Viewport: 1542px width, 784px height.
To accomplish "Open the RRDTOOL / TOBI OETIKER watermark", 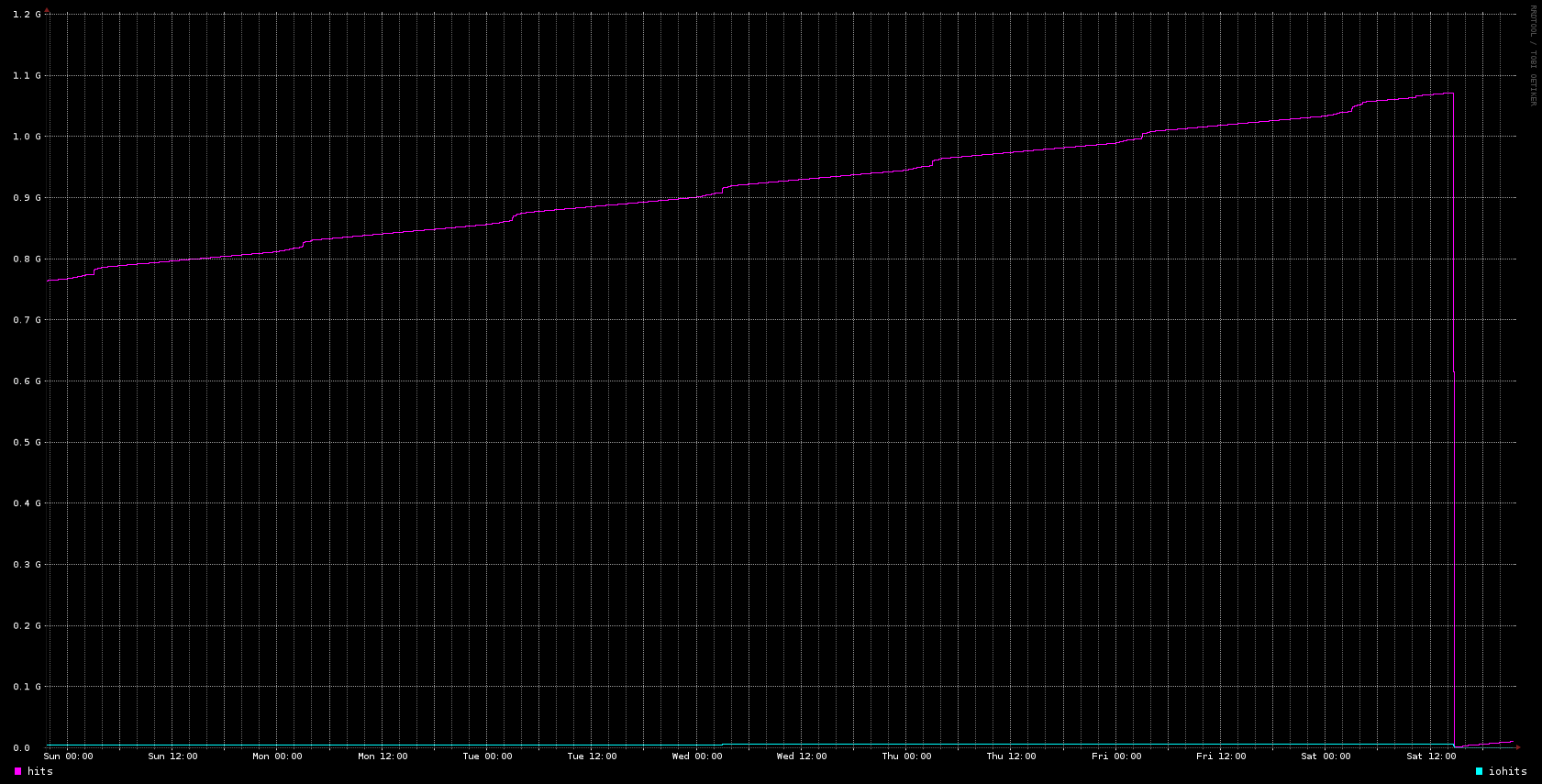I will pyautogui.click(x=1532, y=55).
